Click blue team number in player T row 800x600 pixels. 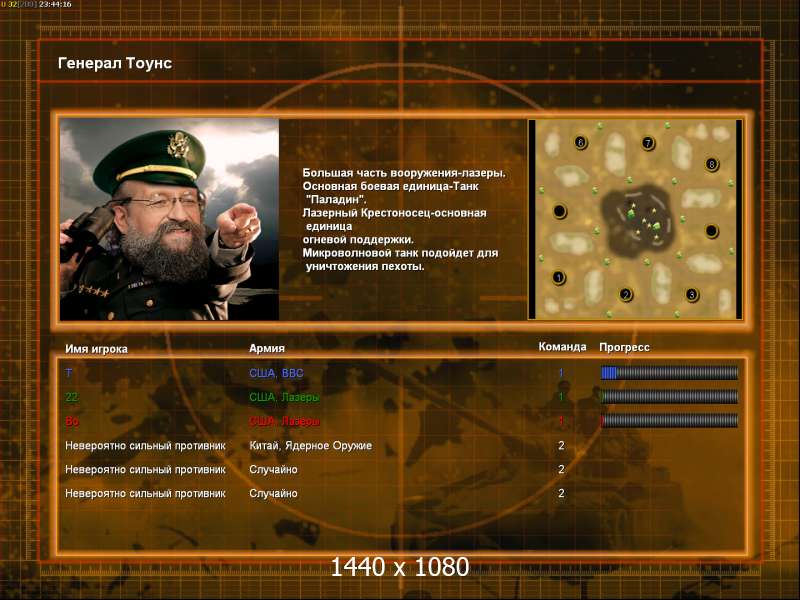pyautogui.click(x=561, y=373)
